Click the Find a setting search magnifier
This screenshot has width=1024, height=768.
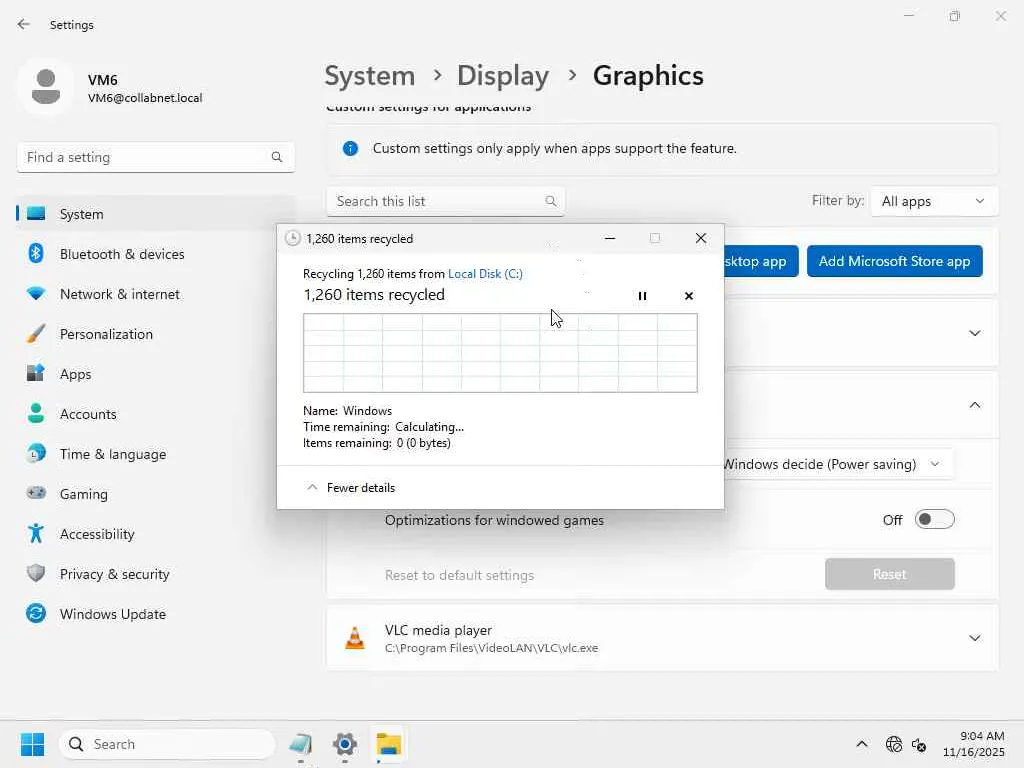click(x=276, y=157)
